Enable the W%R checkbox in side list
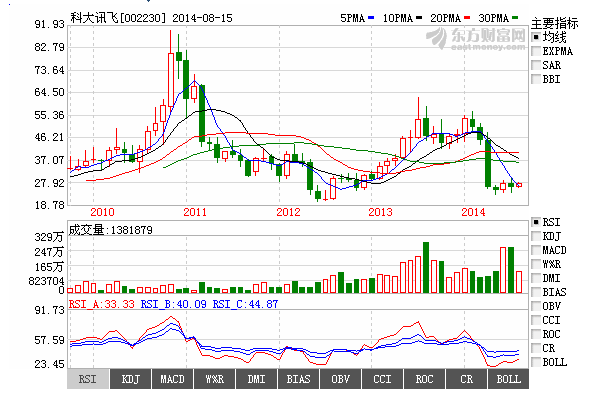Viewport: 589px width, 400px height. (536, 264)
